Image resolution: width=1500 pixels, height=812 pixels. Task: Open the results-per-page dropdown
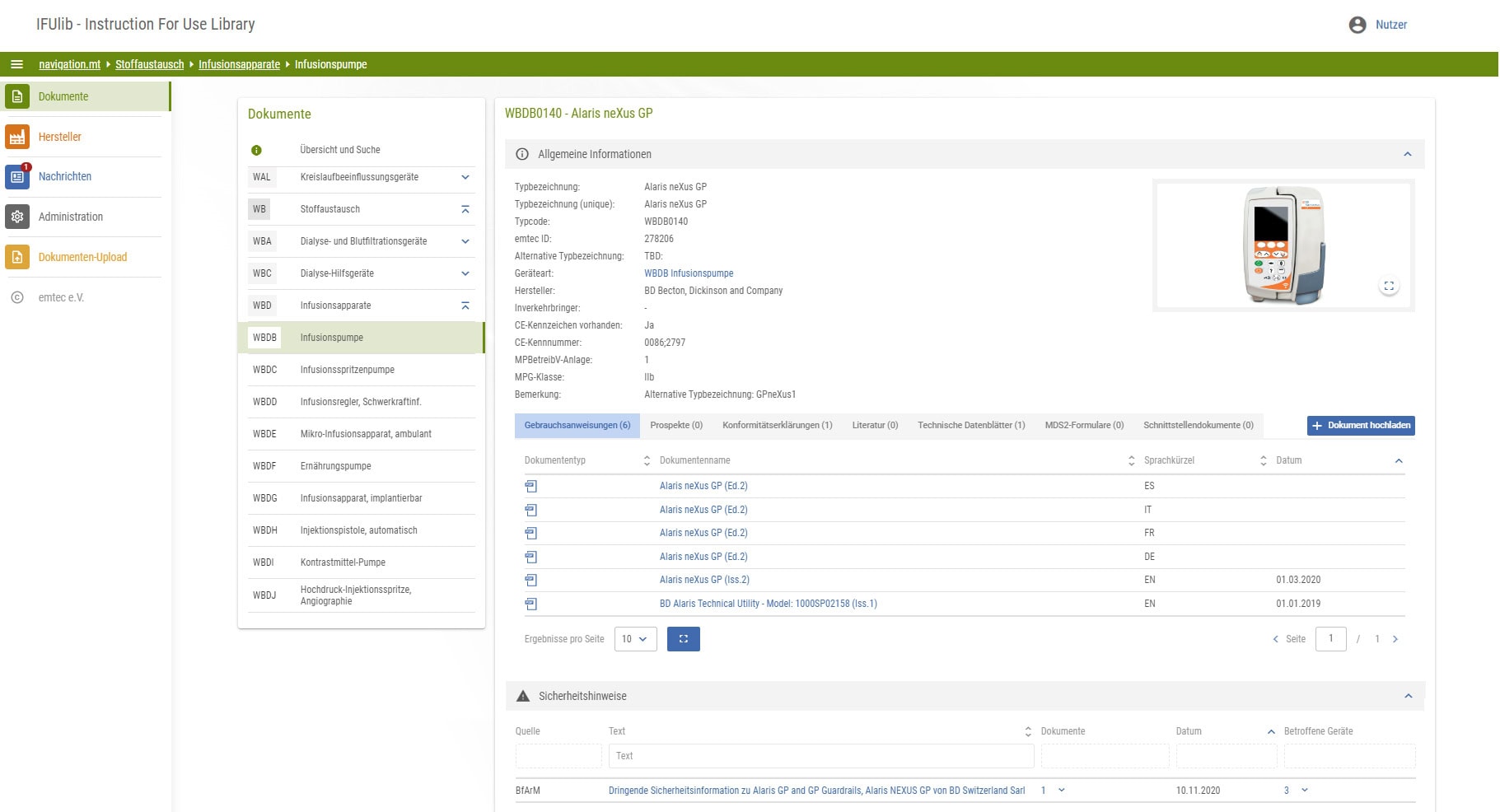coord(635,639)
